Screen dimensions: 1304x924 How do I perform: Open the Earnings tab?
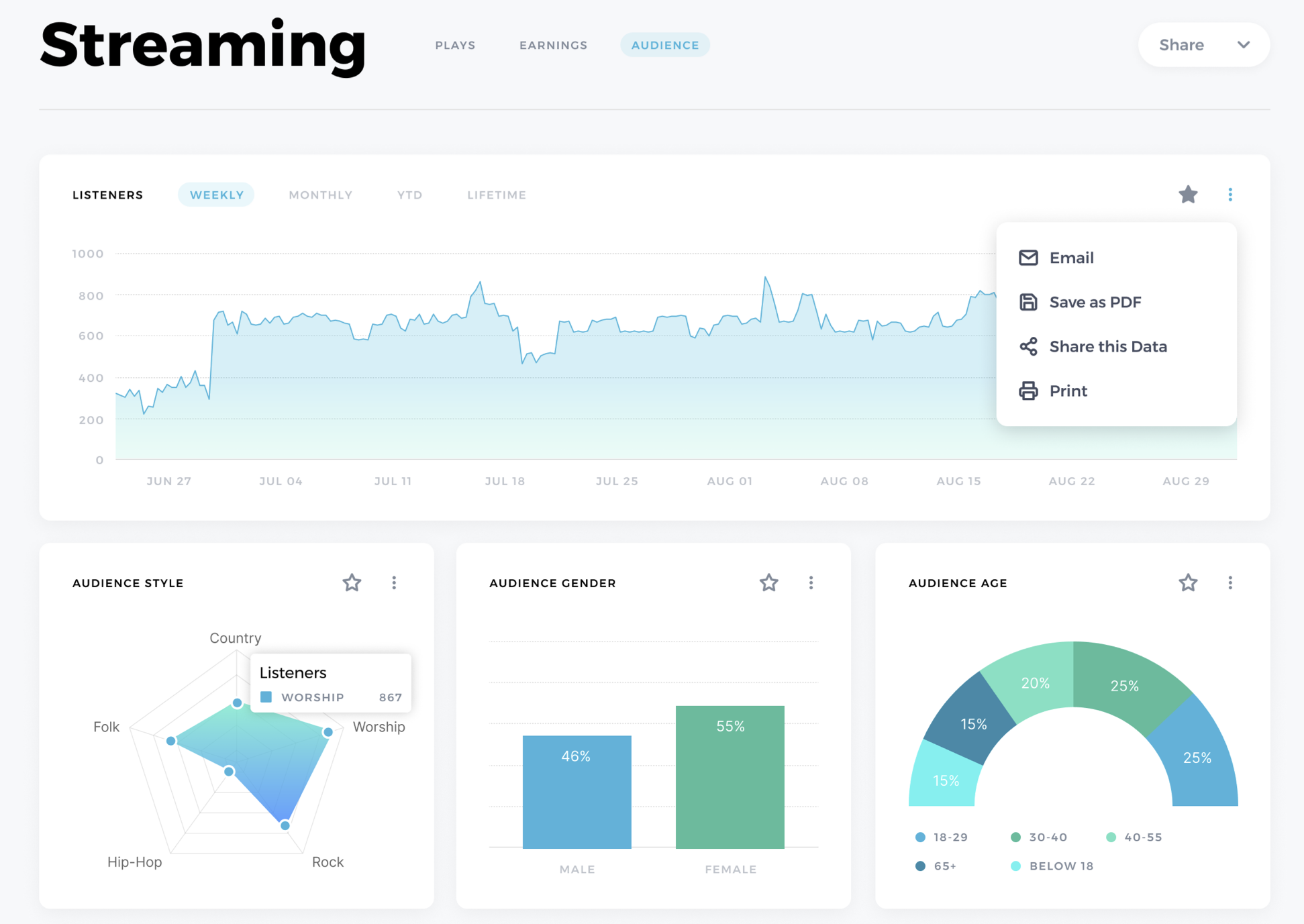tap(553, 45)
